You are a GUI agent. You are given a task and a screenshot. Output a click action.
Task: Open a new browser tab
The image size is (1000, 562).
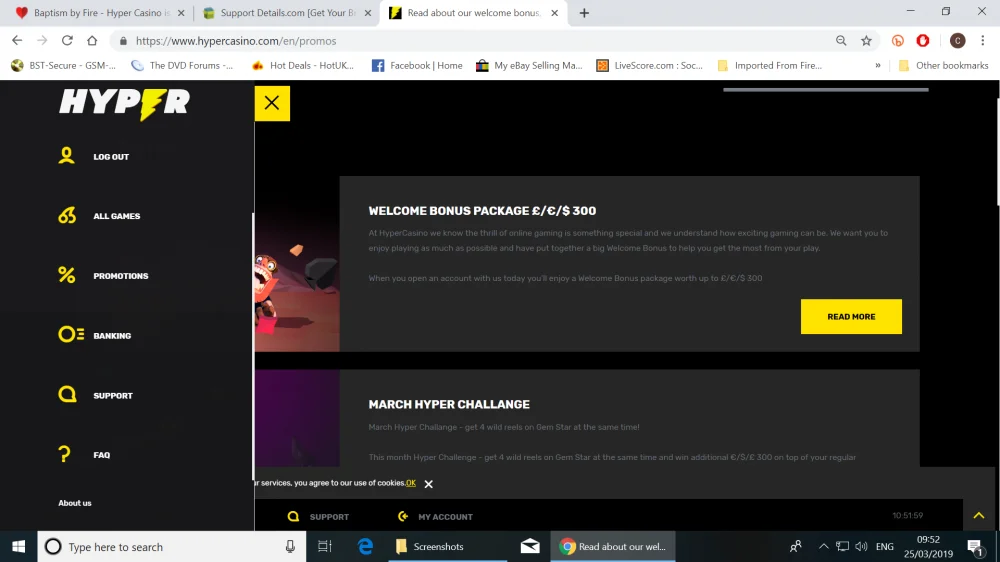[x=584, y=13]
